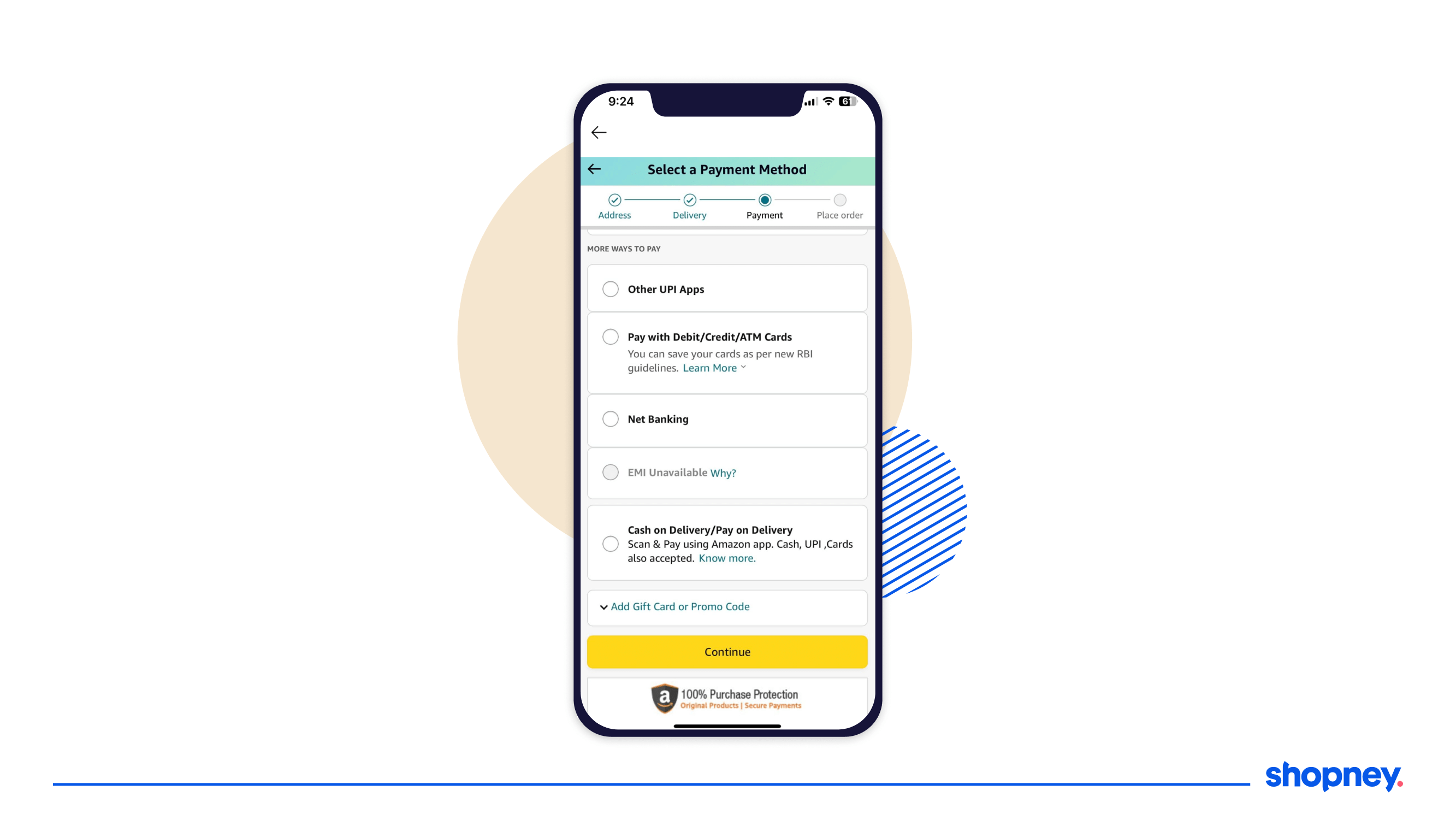This screenshot has width=1456, height=820.
Task: Click the Place order step tab
Action: point(839,206)
